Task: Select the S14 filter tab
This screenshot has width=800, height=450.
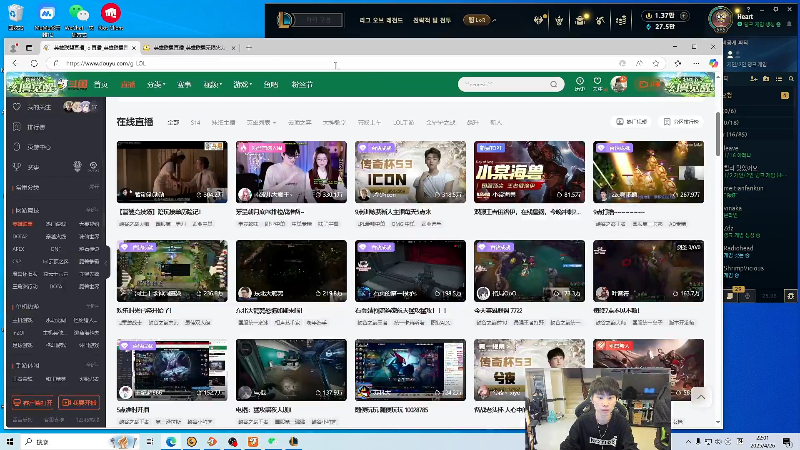Action: tap(195, 122)
